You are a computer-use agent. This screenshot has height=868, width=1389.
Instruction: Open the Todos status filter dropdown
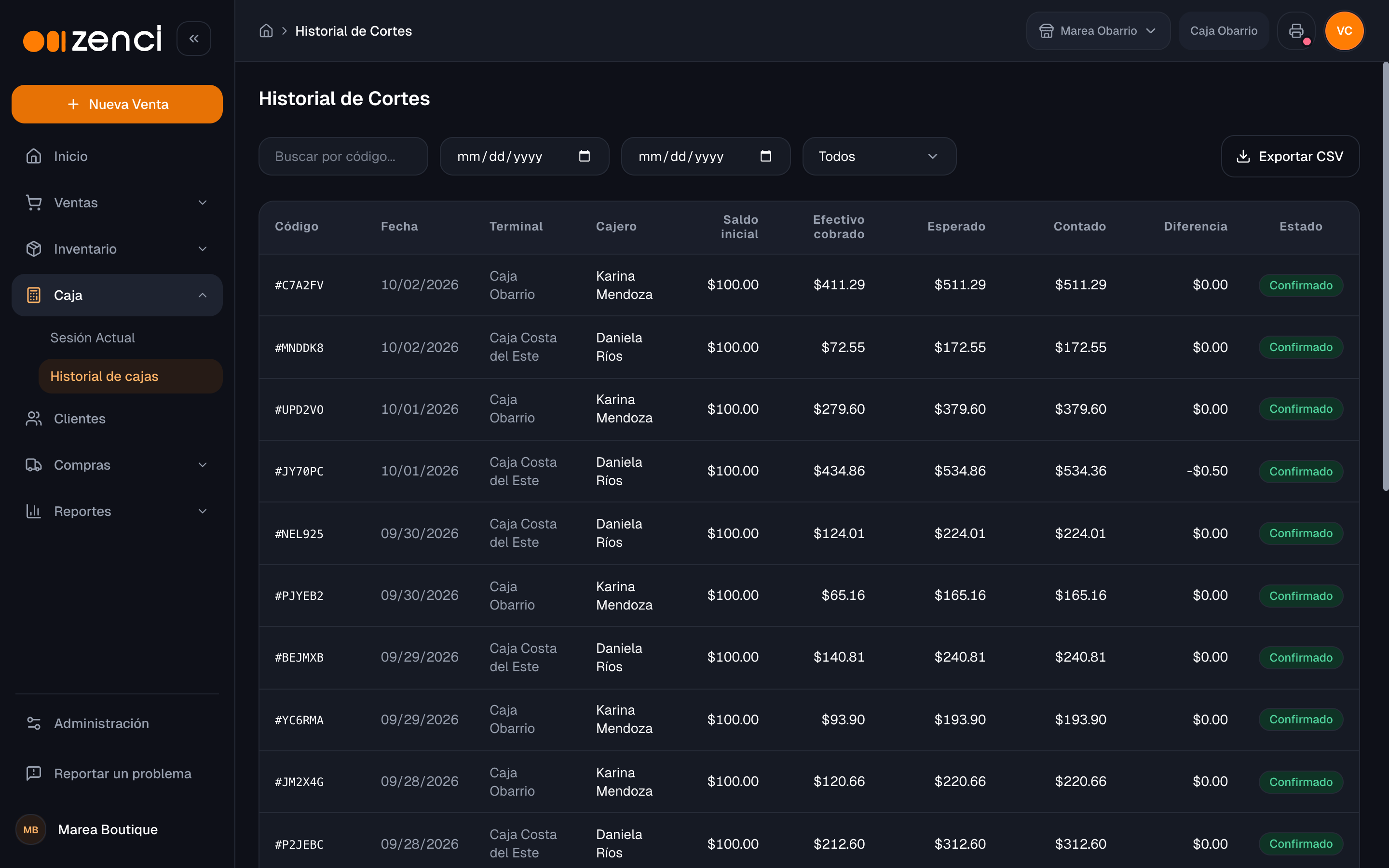point(879,156)
